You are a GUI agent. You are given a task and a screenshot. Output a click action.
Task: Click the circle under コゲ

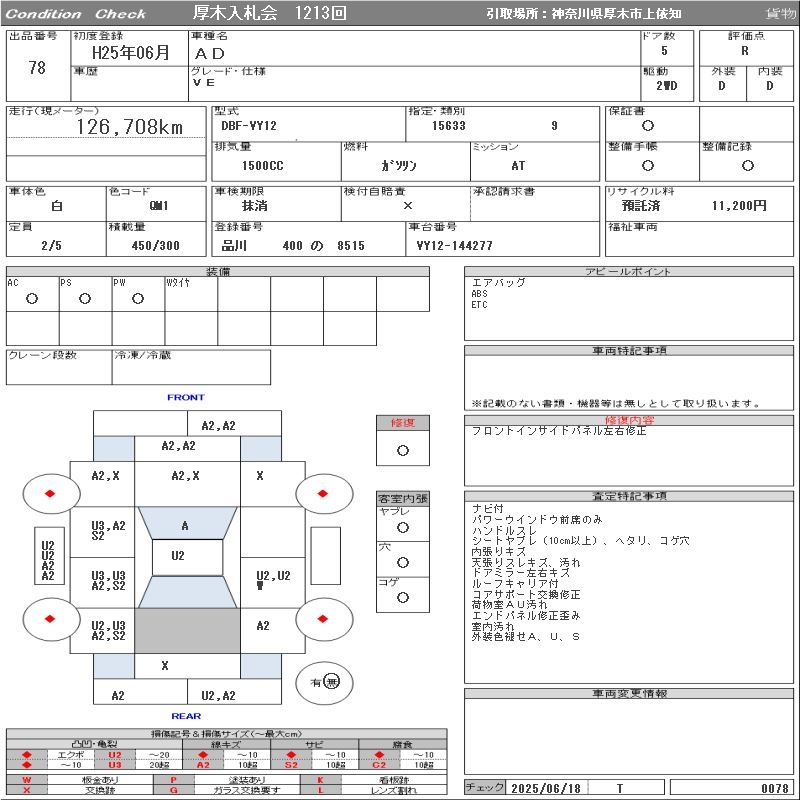click(x=403, y=597)
